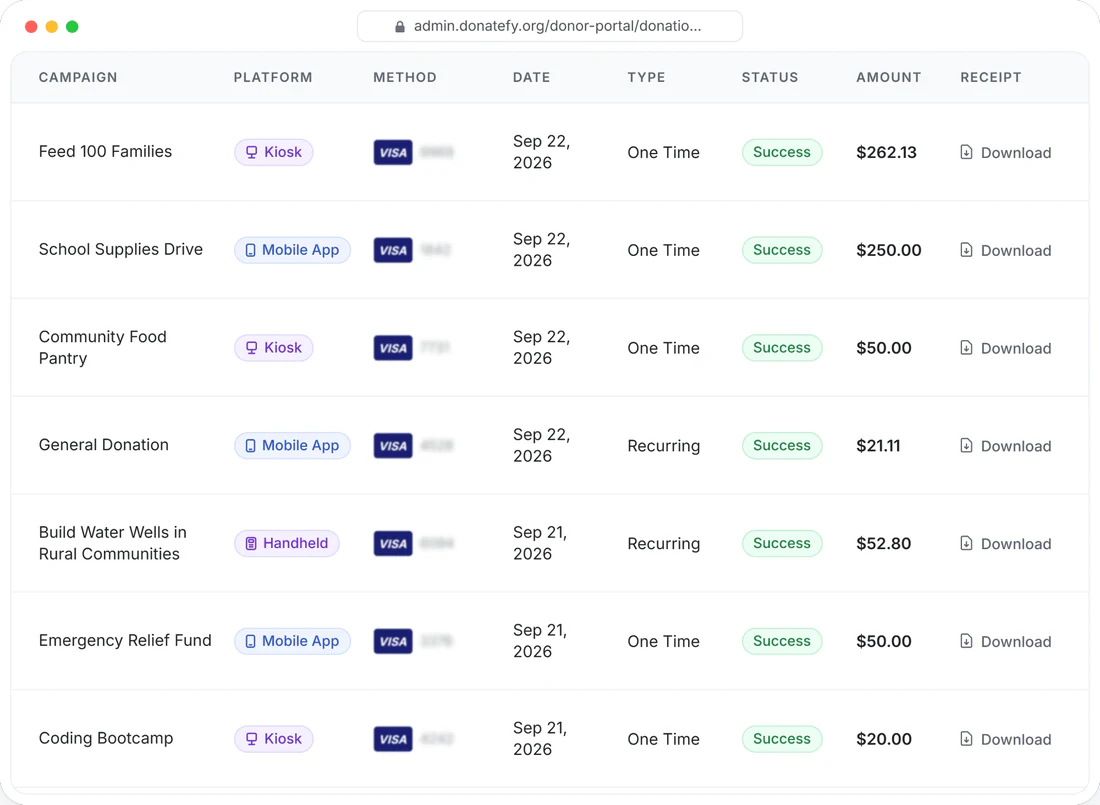The height and width of the screenshot is (805, 1100).
Task: Click Success status for Coding Bootcamp
Action: (782, 738)
